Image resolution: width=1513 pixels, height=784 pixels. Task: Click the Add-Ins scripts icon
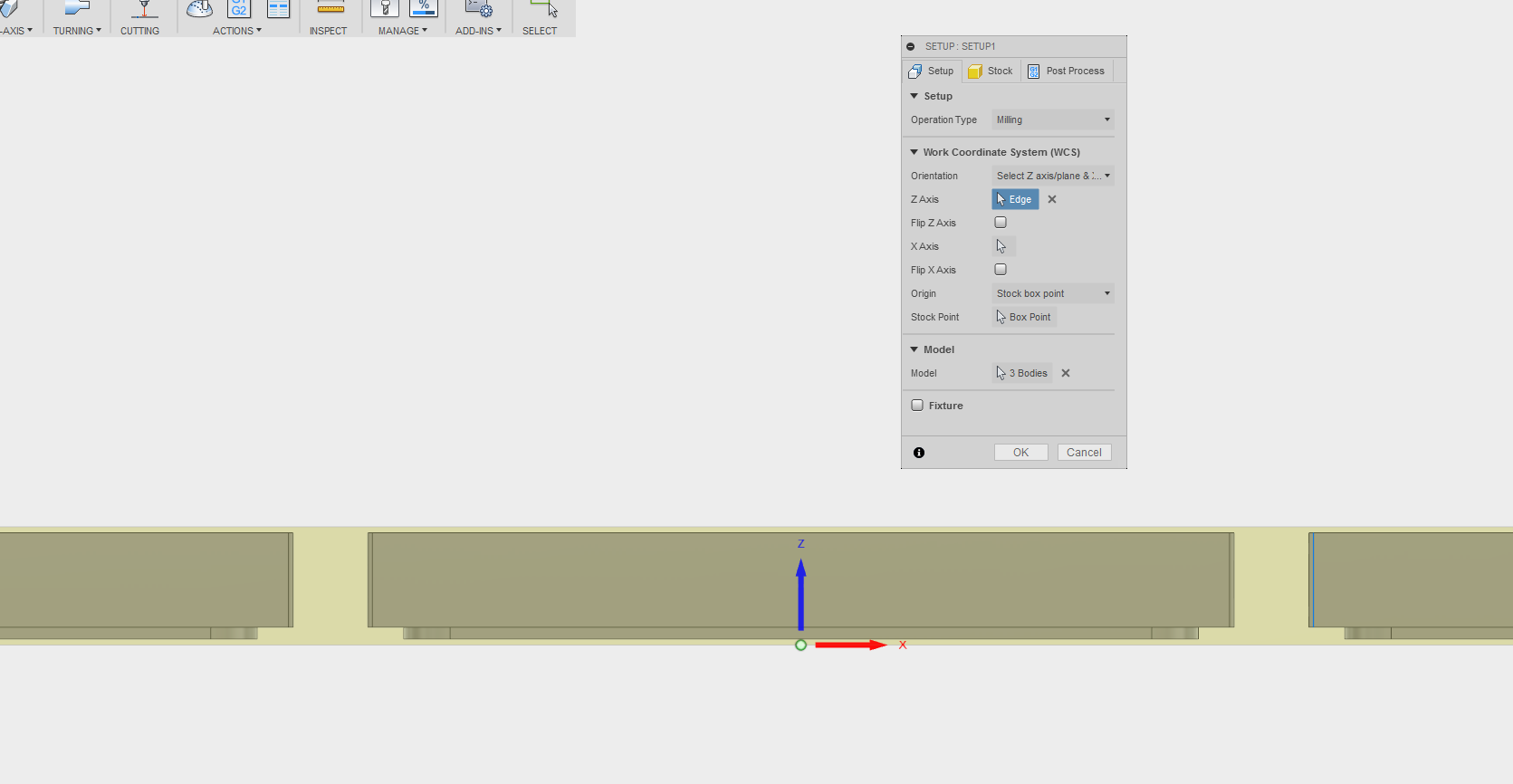(x=478, y=9)
